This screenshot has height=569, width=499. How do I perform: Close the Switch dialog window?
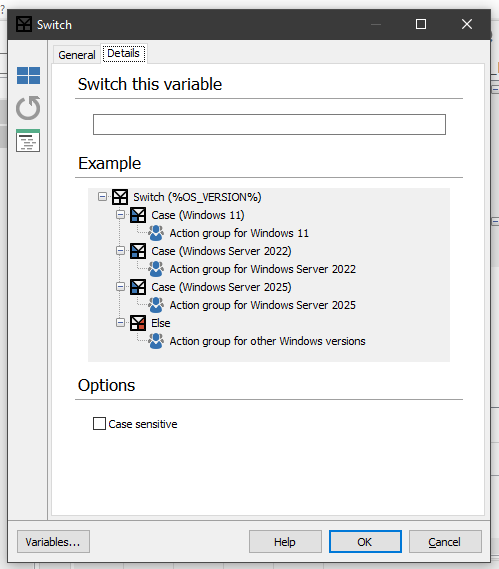click(x=467, y=24)
